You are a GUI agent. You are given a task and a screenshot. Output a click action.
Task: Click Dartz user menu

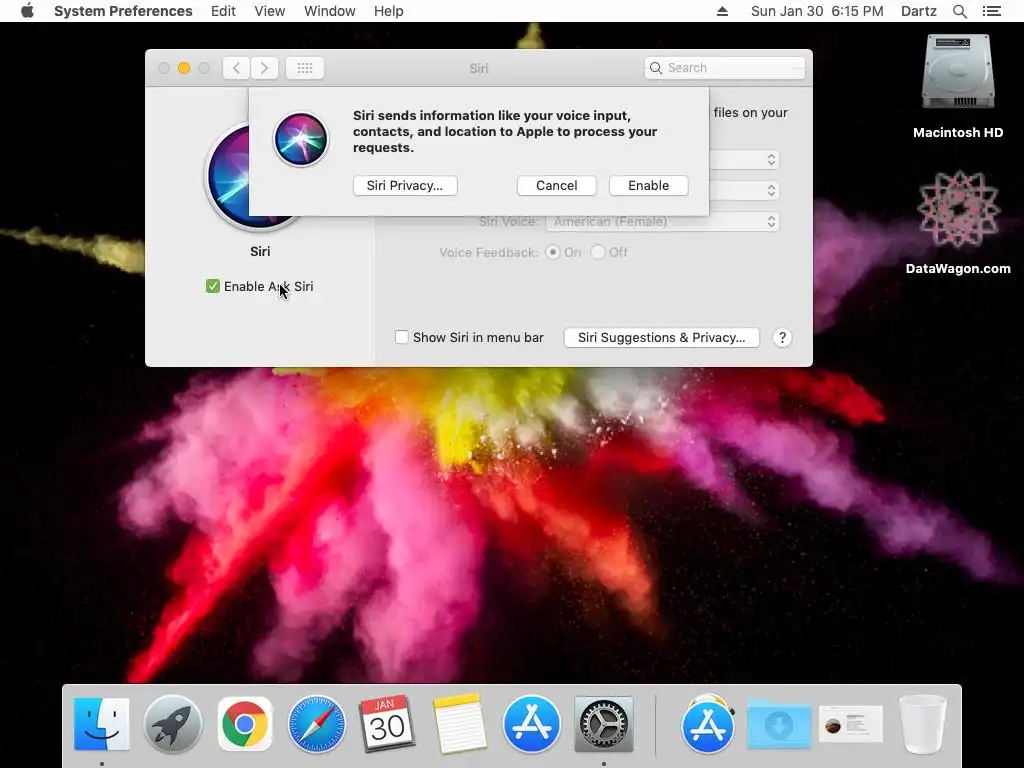point(919,11)
